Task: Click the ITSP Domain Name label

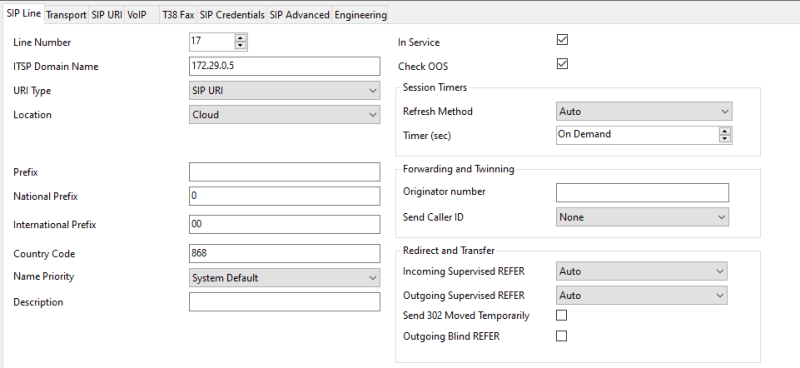Action: (x=56, y=66)
